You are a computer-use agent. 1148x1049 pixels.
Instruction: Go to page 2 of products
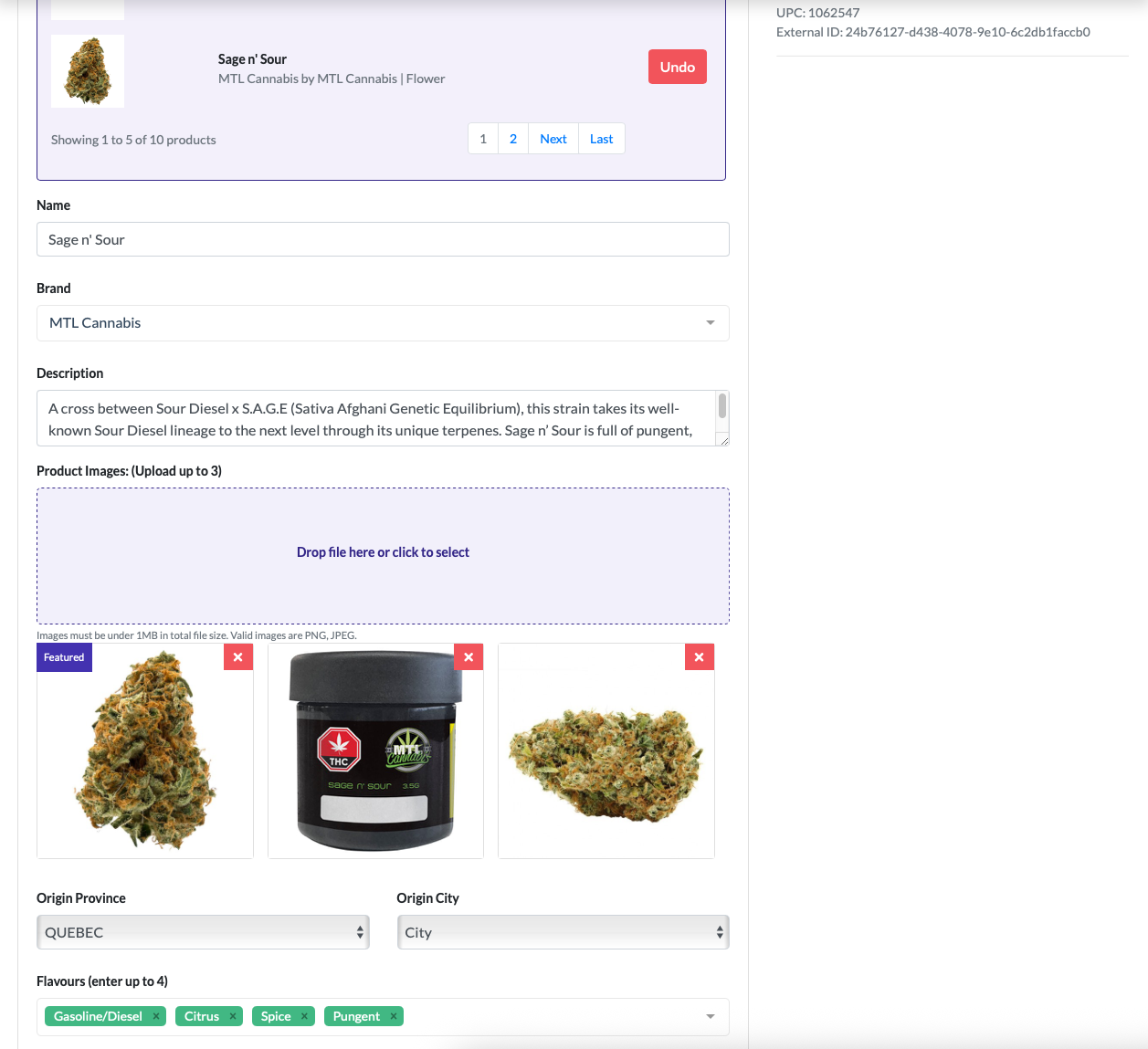coord(513,139)
